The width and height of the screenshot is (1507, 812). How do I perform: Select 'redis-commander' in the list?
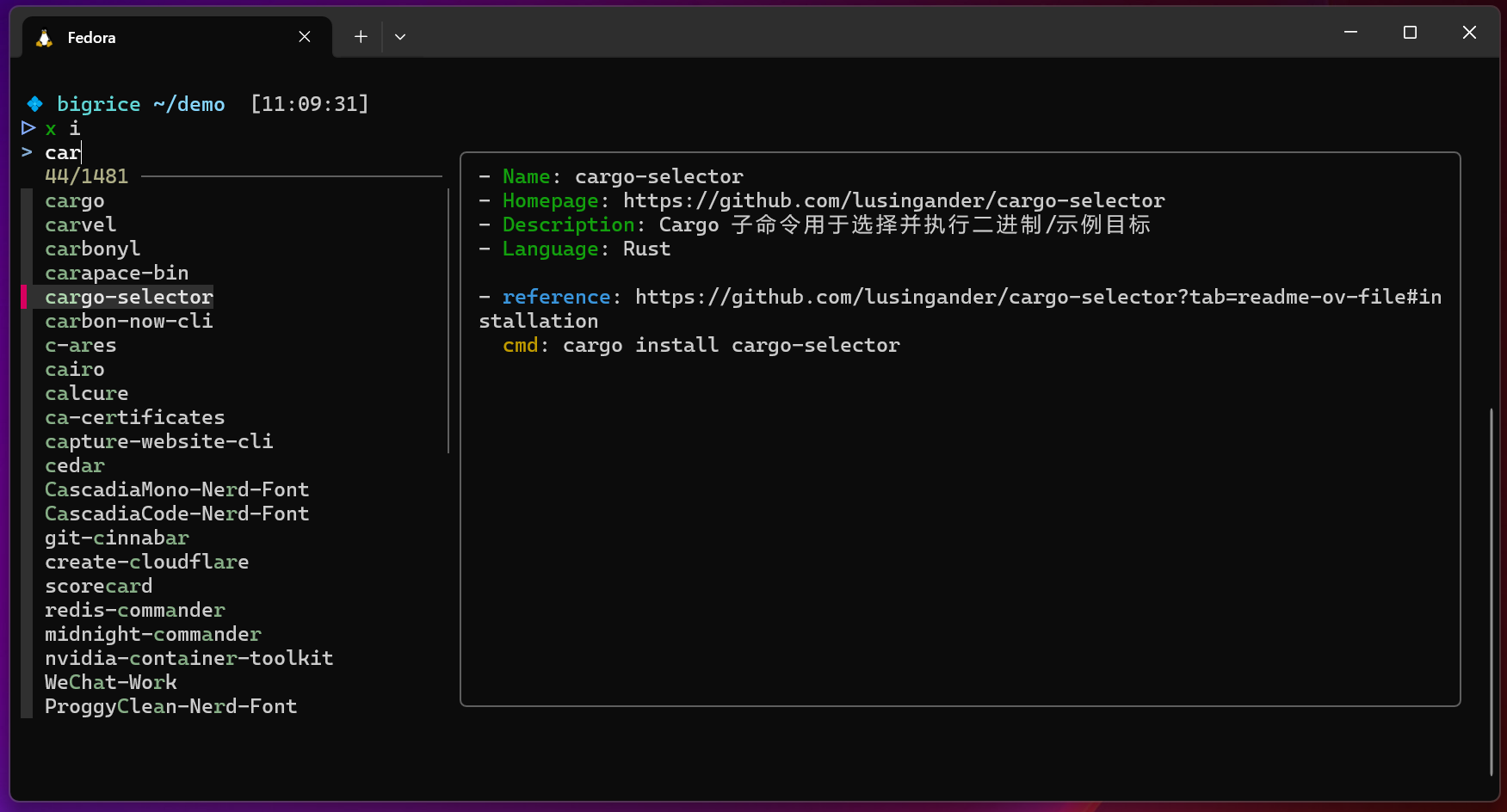(135, 611)
